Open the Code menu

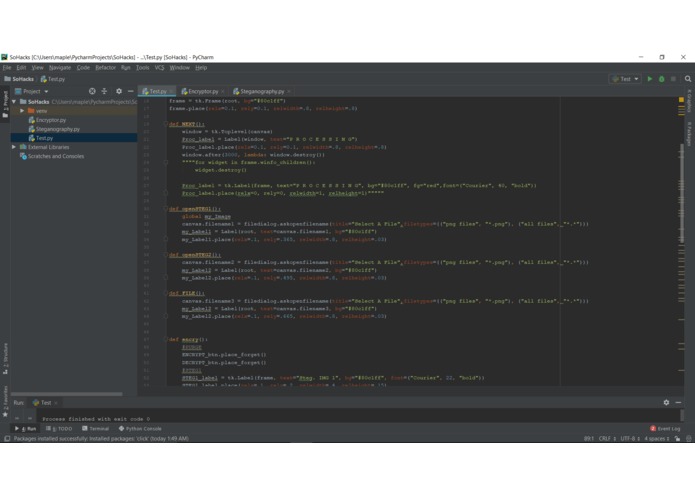coord(83,68)
